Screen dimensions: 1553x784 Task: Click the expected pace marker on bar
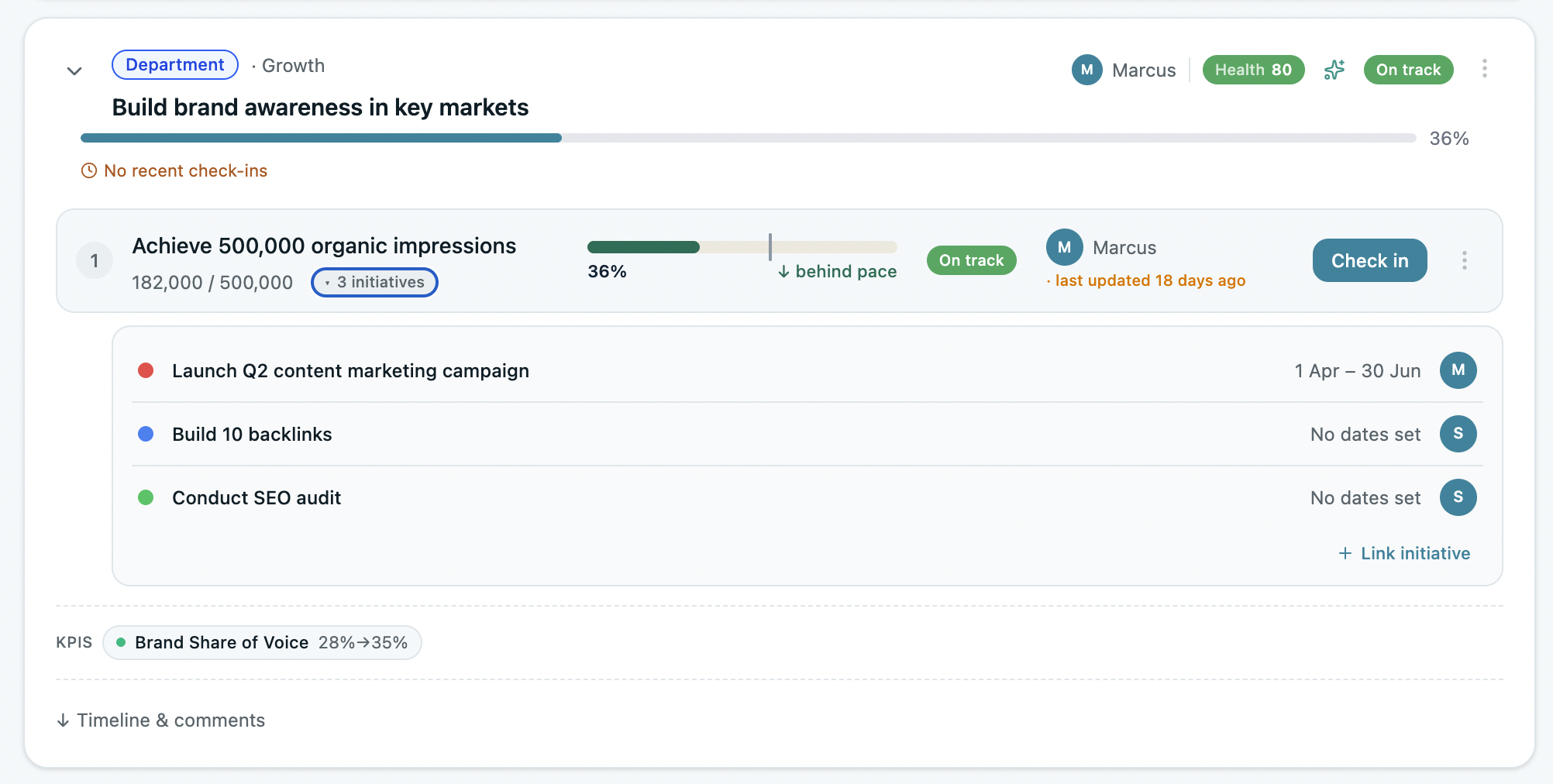click(770, 247)
